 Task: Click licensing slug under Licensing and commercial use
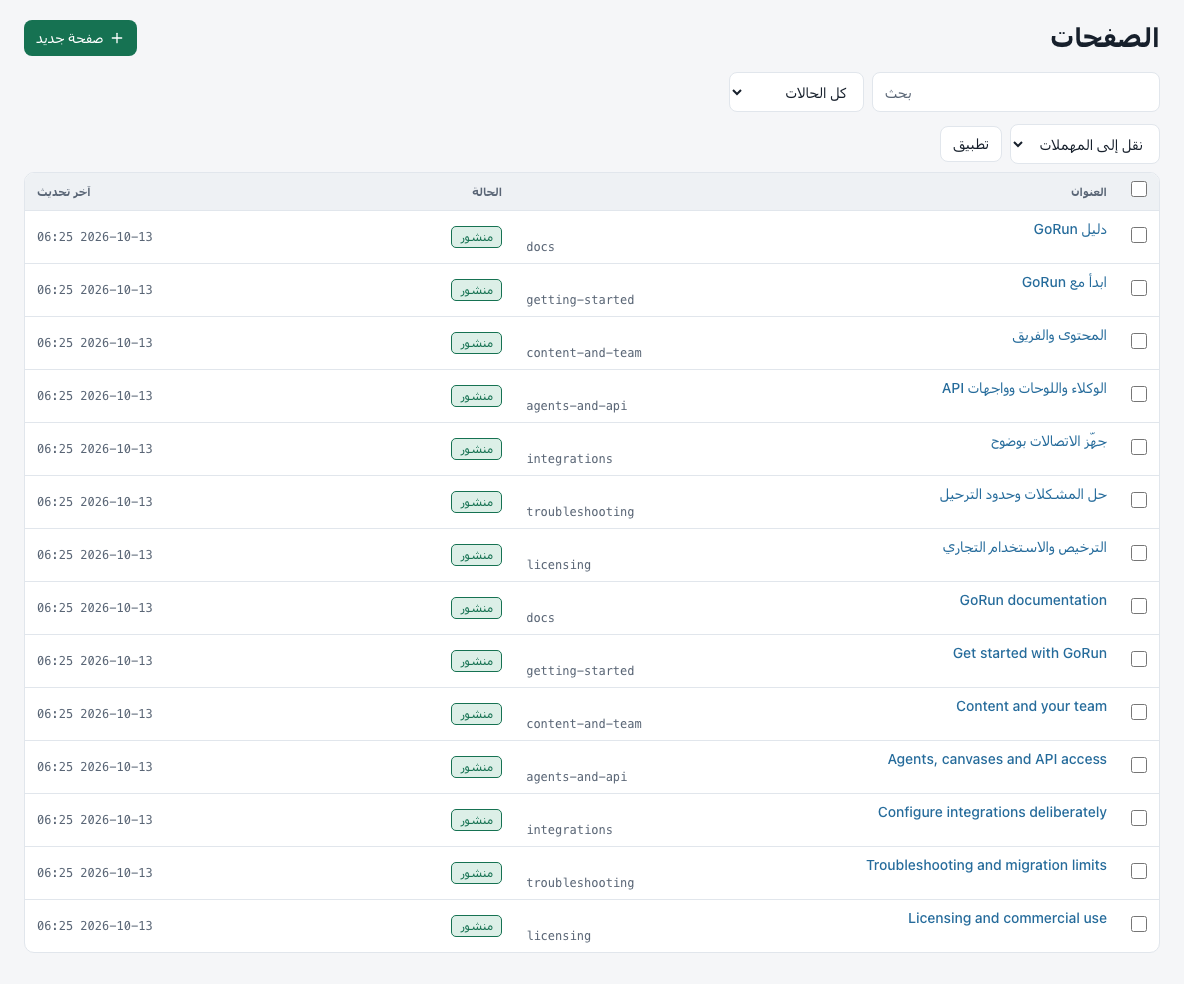coord(558,936)
